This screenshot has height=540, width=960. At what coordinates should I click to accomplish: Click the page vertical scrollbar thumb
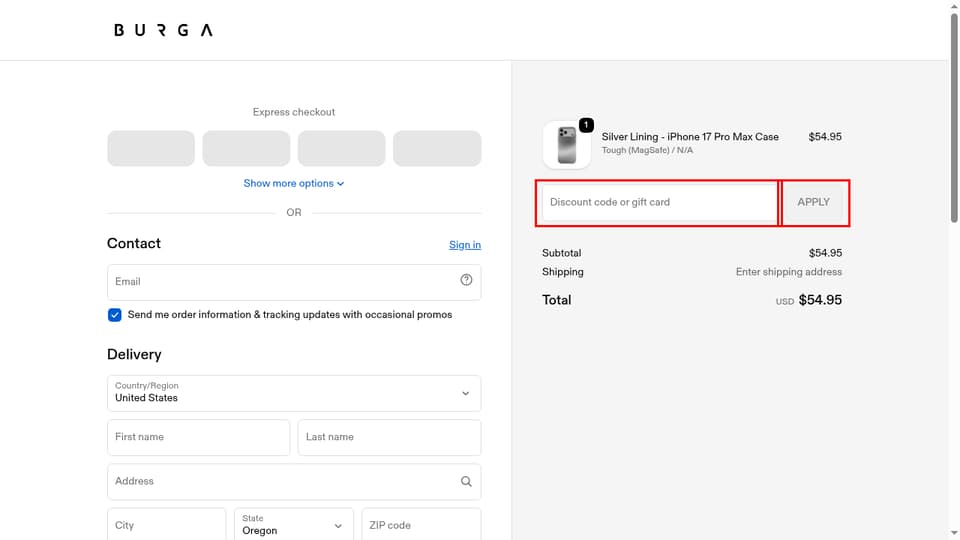point(954,116)
